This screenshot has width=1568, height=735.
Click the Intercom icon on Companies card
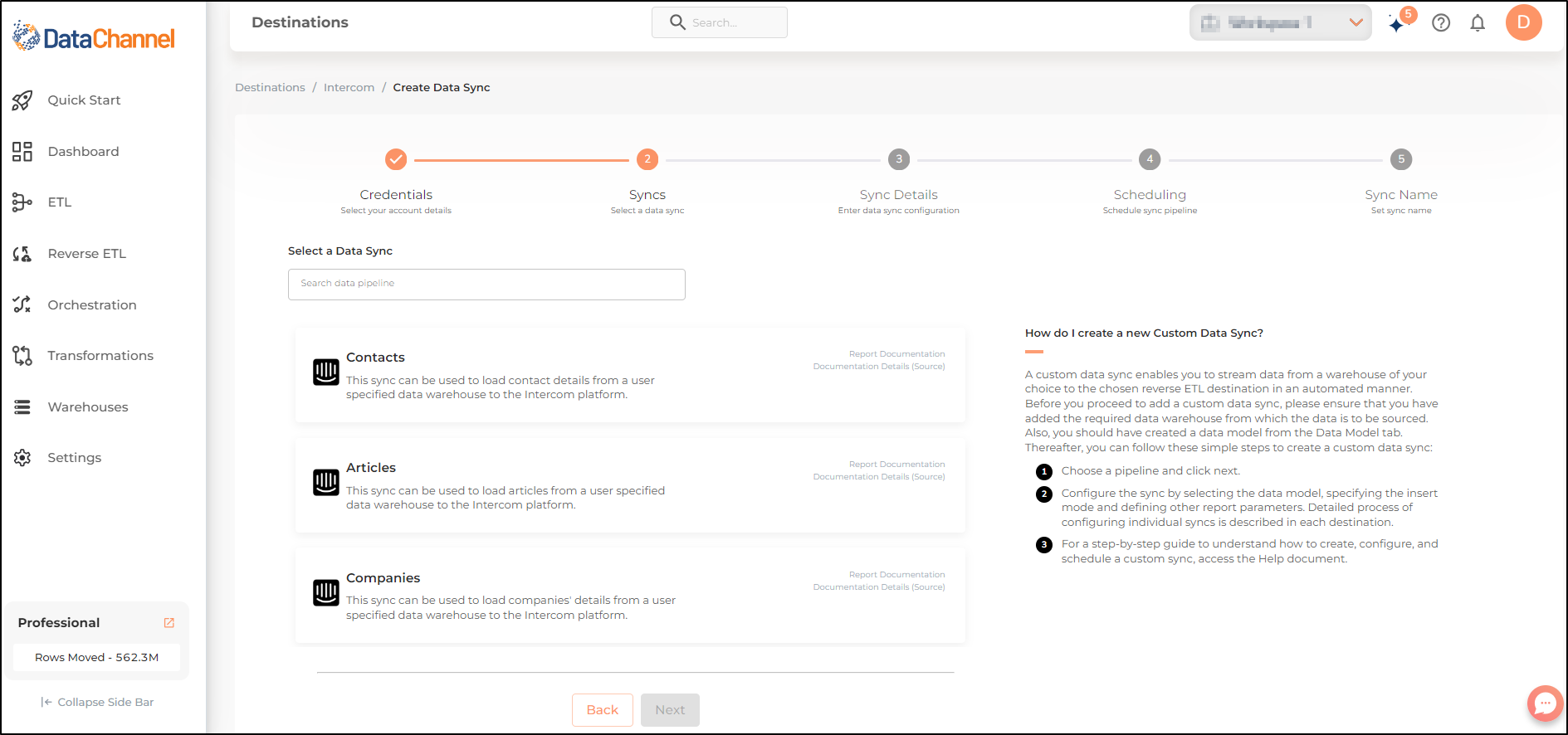(325, 592)
